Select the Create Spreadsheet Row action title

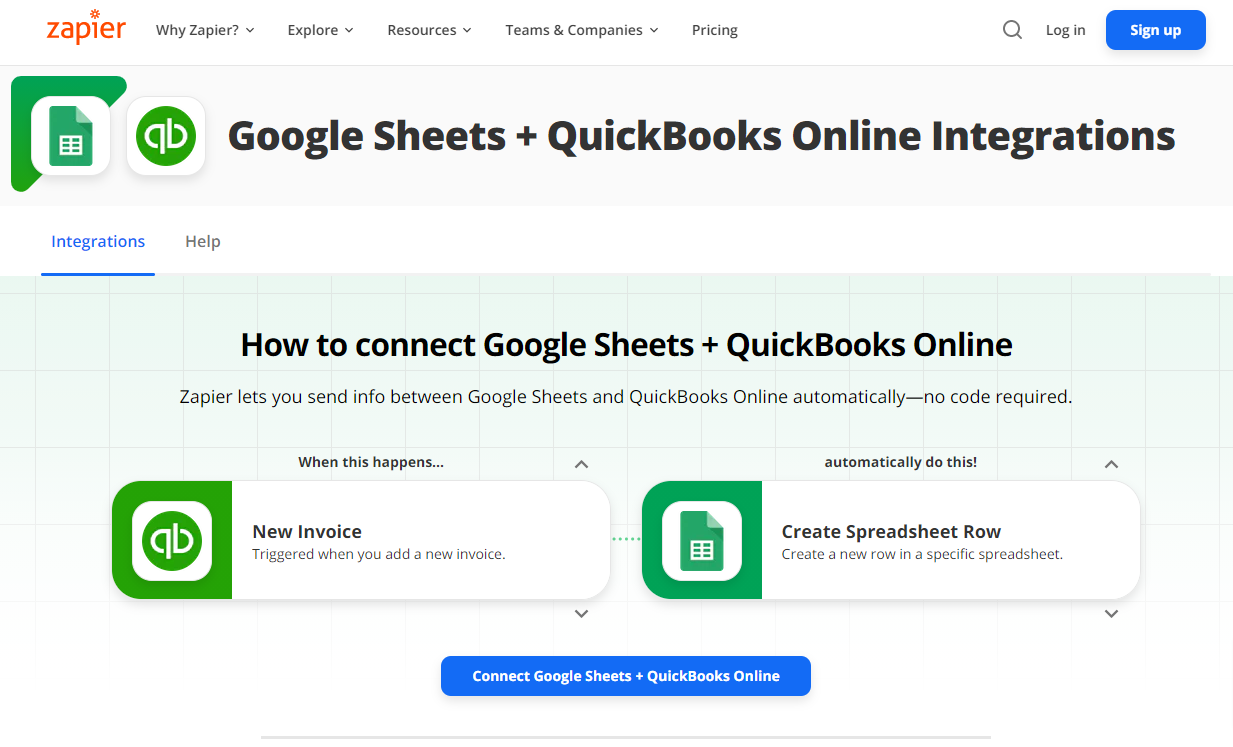891,531
